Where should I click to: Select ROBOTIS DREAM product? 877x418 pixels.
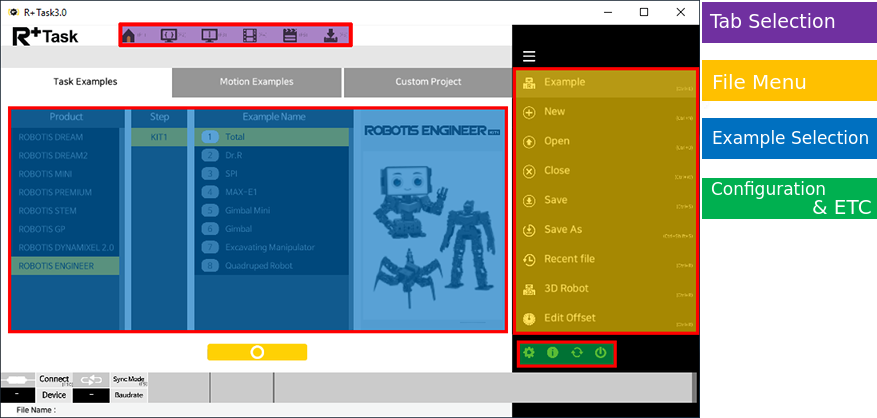click(x=65, y=137)
